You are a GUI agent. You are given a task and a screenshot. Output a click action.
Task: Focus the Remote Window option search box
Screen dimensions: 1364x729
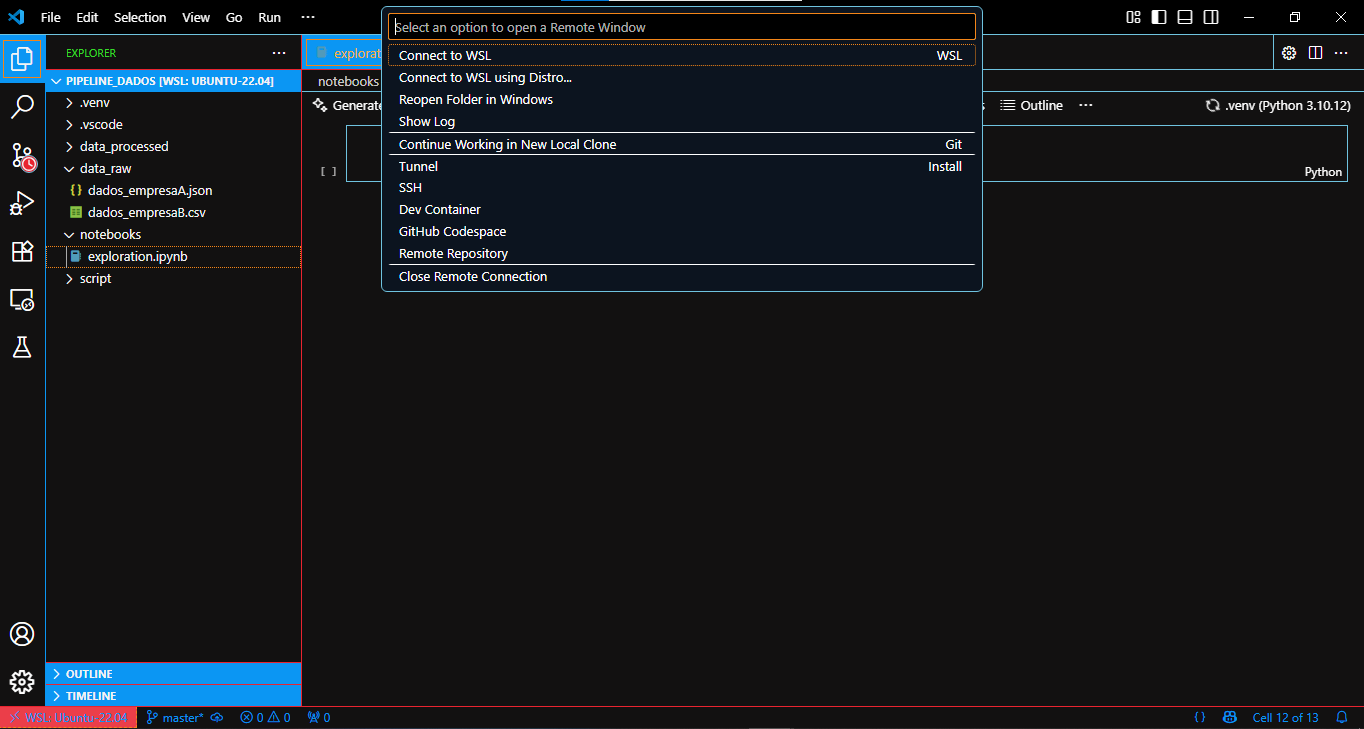(681, 27)
